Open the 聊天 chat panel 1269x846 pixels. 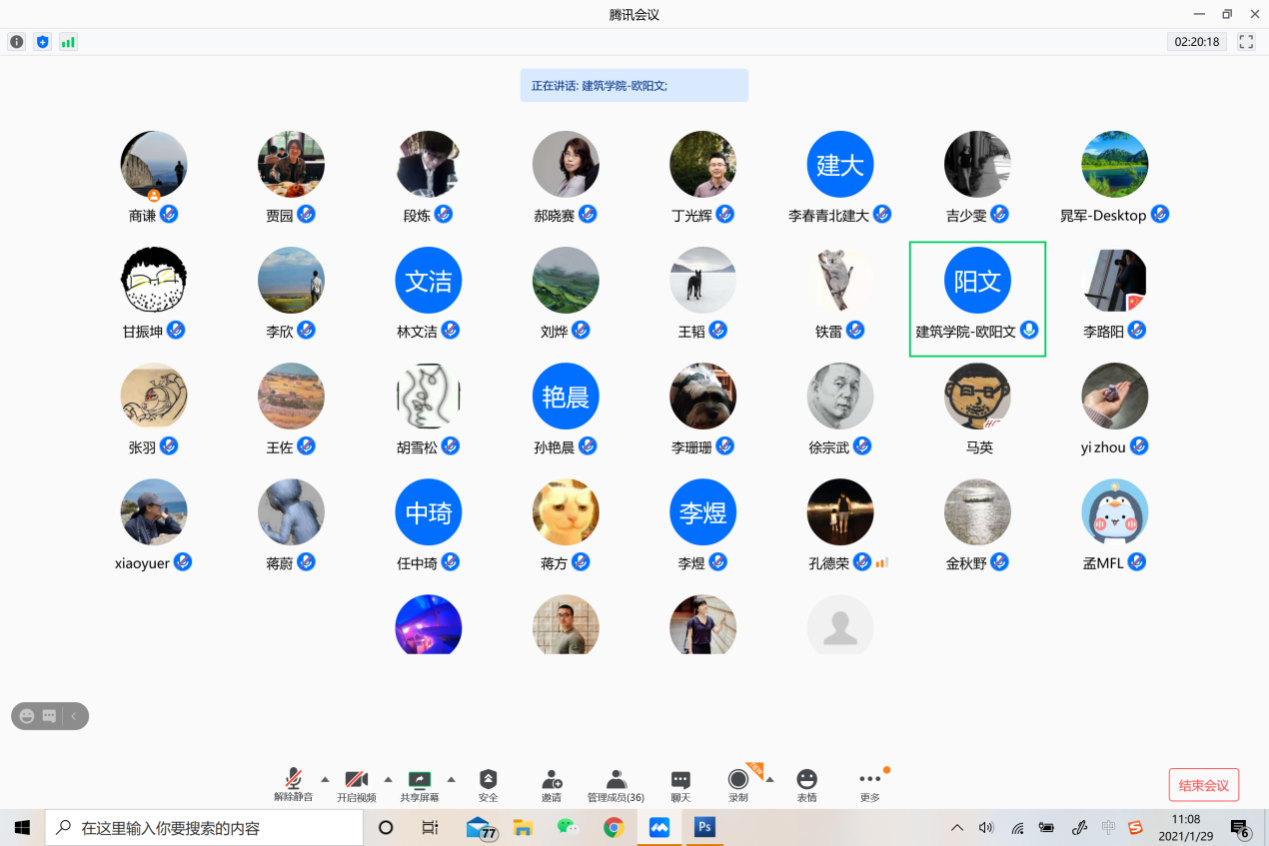[x=680, y=784]
